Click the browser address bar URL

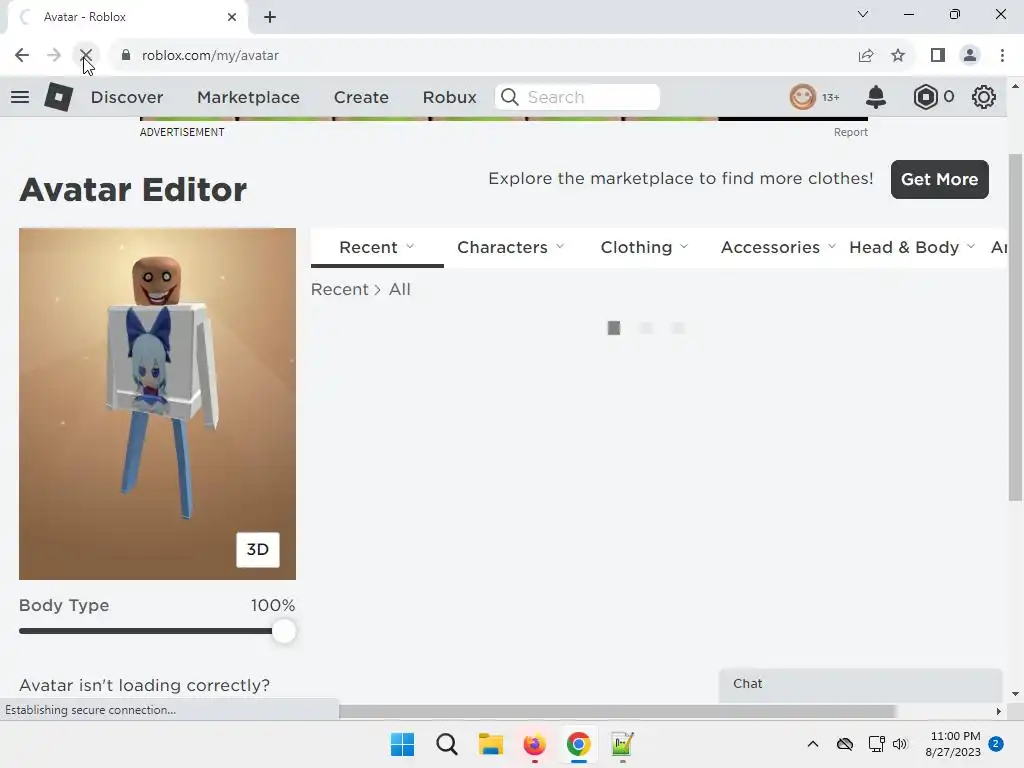click(x=210, y=56)
